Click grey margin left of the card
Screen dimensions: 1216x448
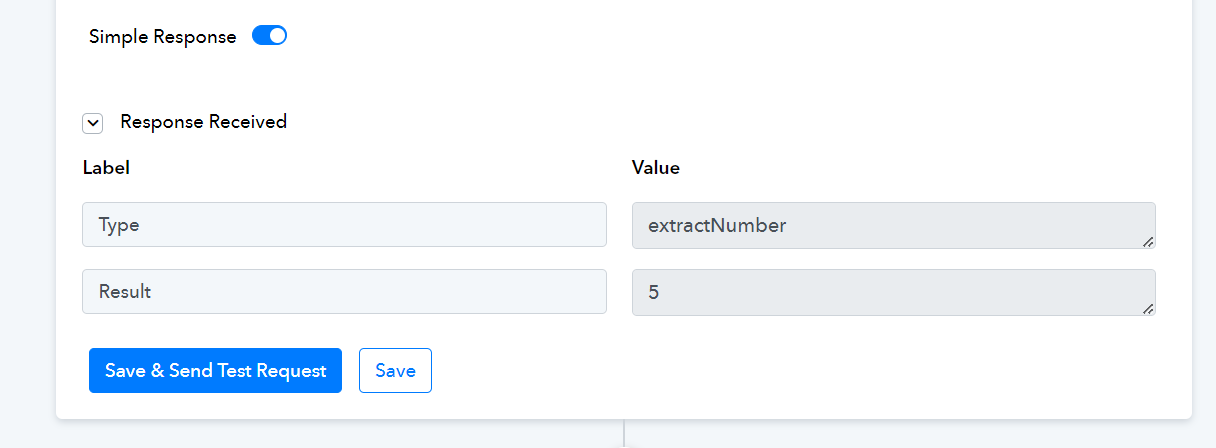[27, 220]
